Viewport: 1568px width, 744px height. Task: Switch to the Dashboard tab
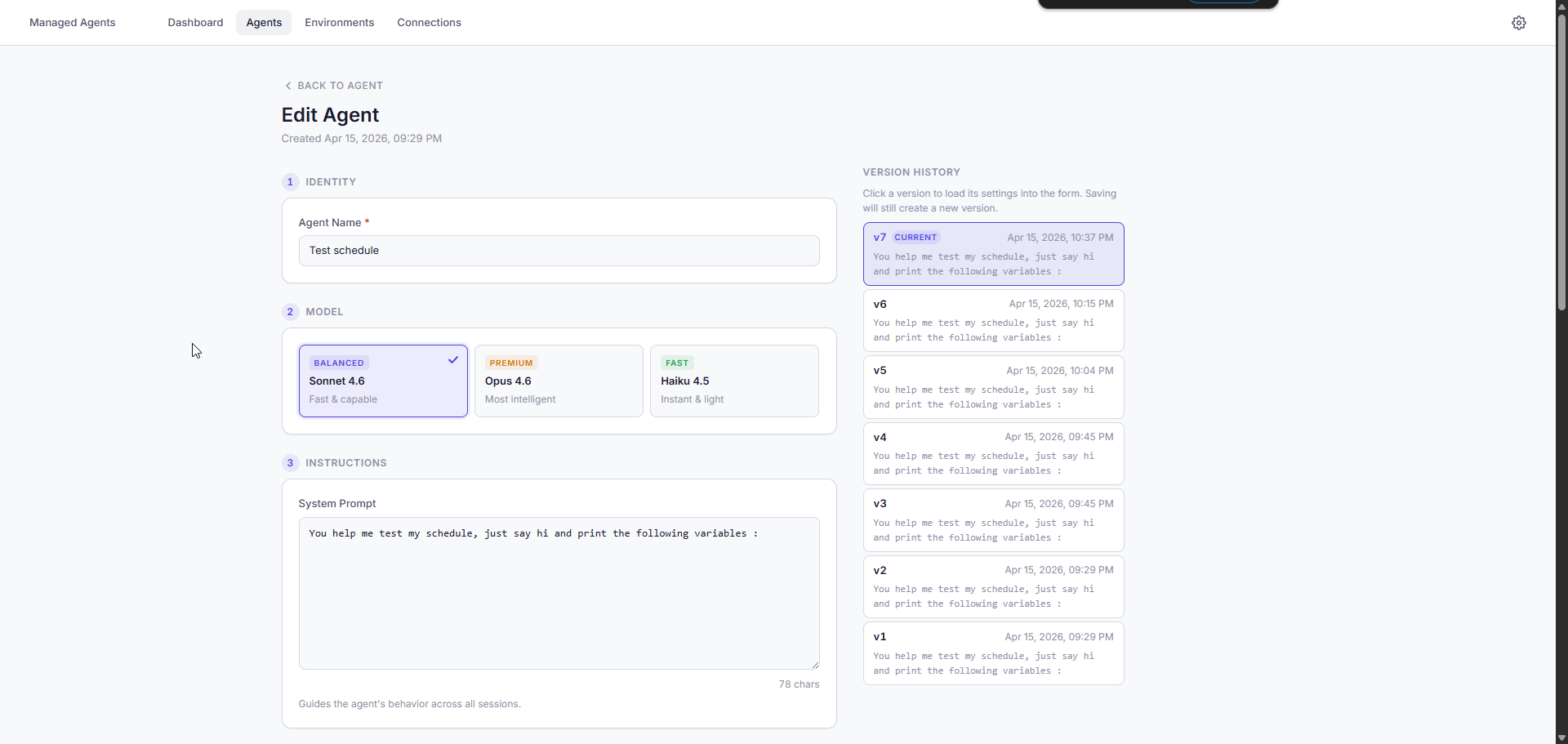[194, 22]
